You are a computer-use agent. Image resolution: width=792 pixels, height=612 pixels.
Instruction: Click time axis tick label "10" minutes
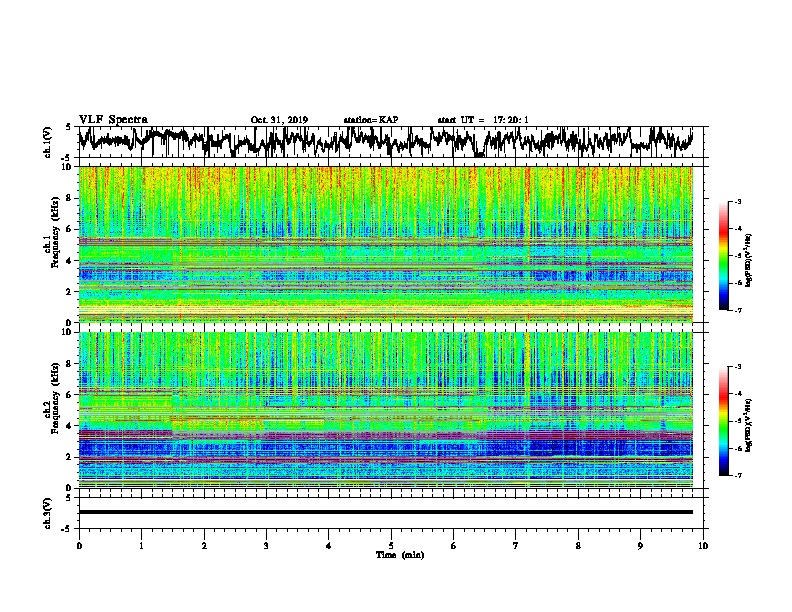tap(703, 546)
